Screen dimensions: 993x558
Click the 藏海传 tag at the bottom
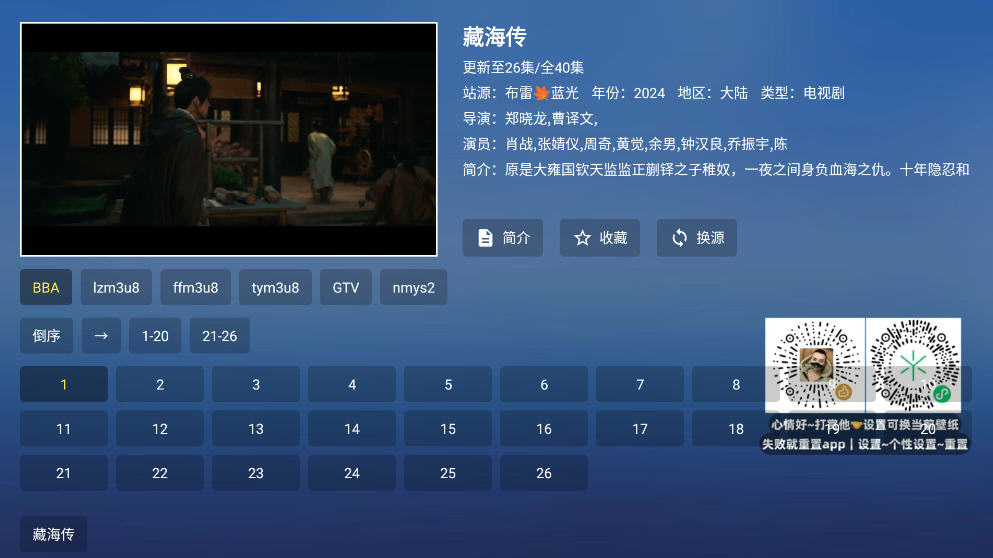pyautogui.click(x=53, y=534)
